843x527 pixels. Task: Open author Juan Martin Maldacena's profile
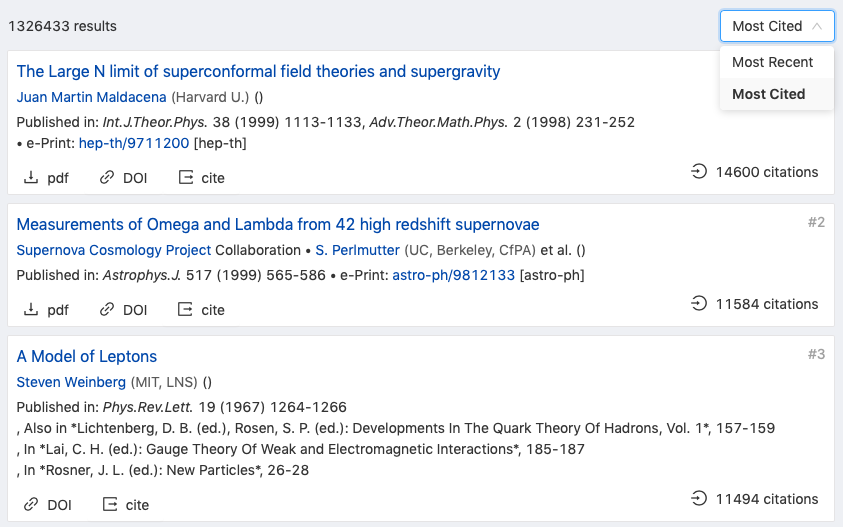point(92,98)
